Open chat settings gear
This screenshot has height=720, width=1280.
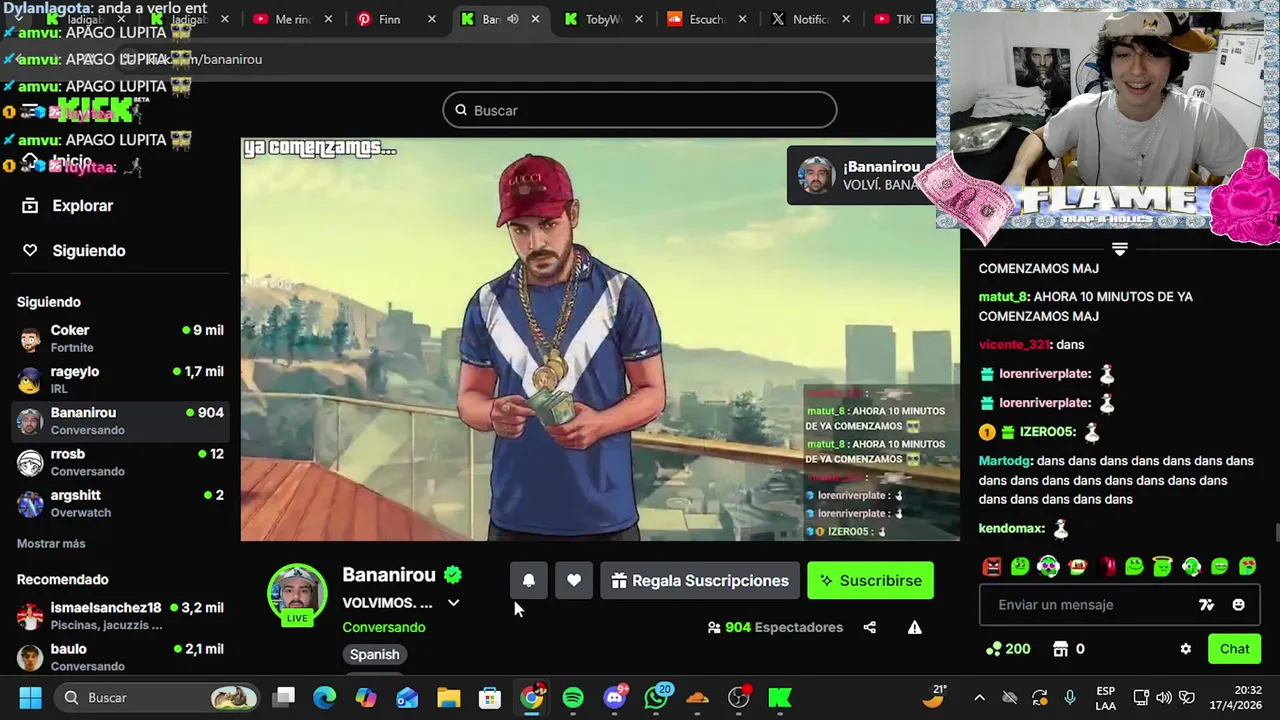[x=1186, y=649]
